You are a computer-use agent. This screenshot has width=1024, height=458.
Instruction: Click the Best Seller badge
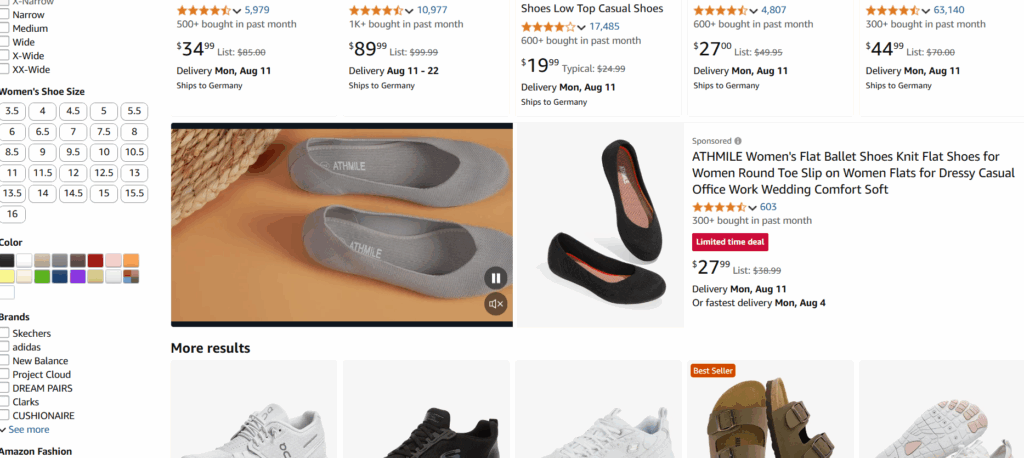coord(713,370)
